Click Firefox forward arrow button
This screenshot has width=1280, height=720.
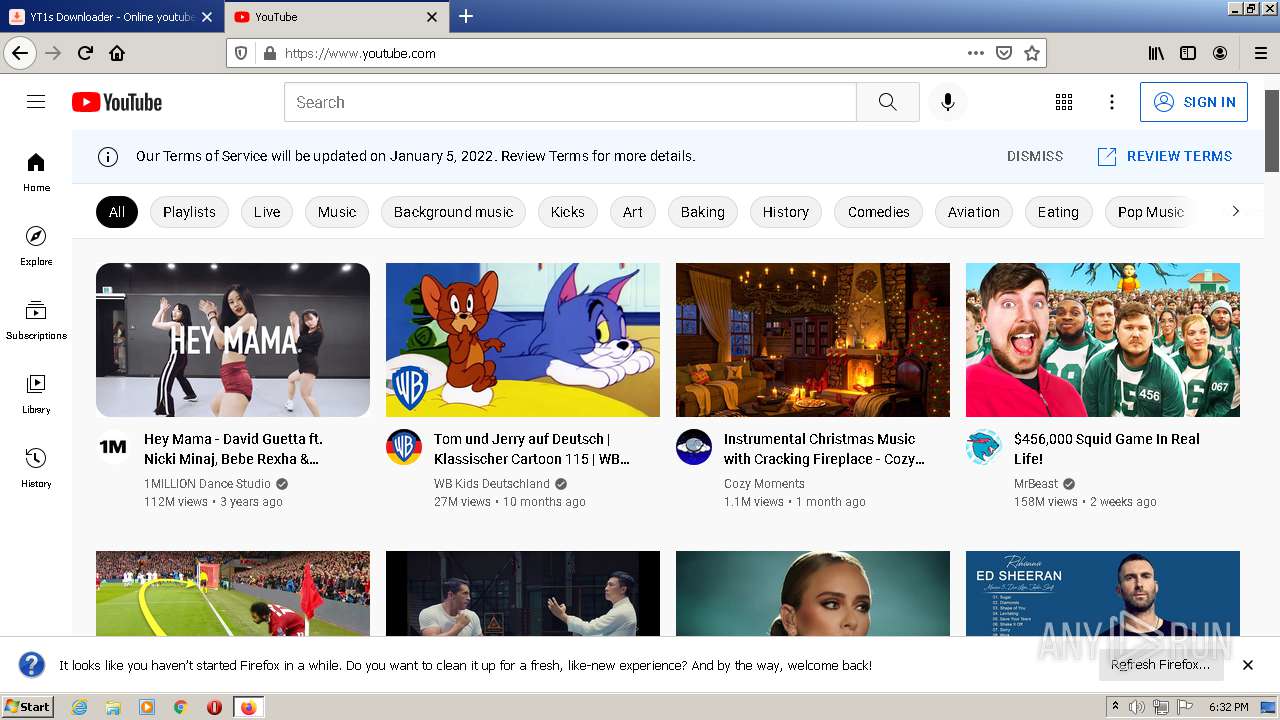pyautogui.click(x=53, y=53)
